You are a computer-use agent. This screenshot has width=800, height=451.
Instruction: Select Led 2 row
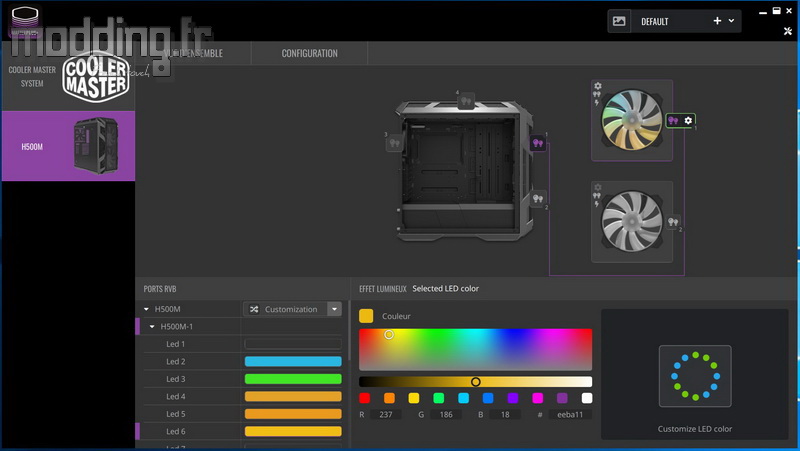(242, 361)
